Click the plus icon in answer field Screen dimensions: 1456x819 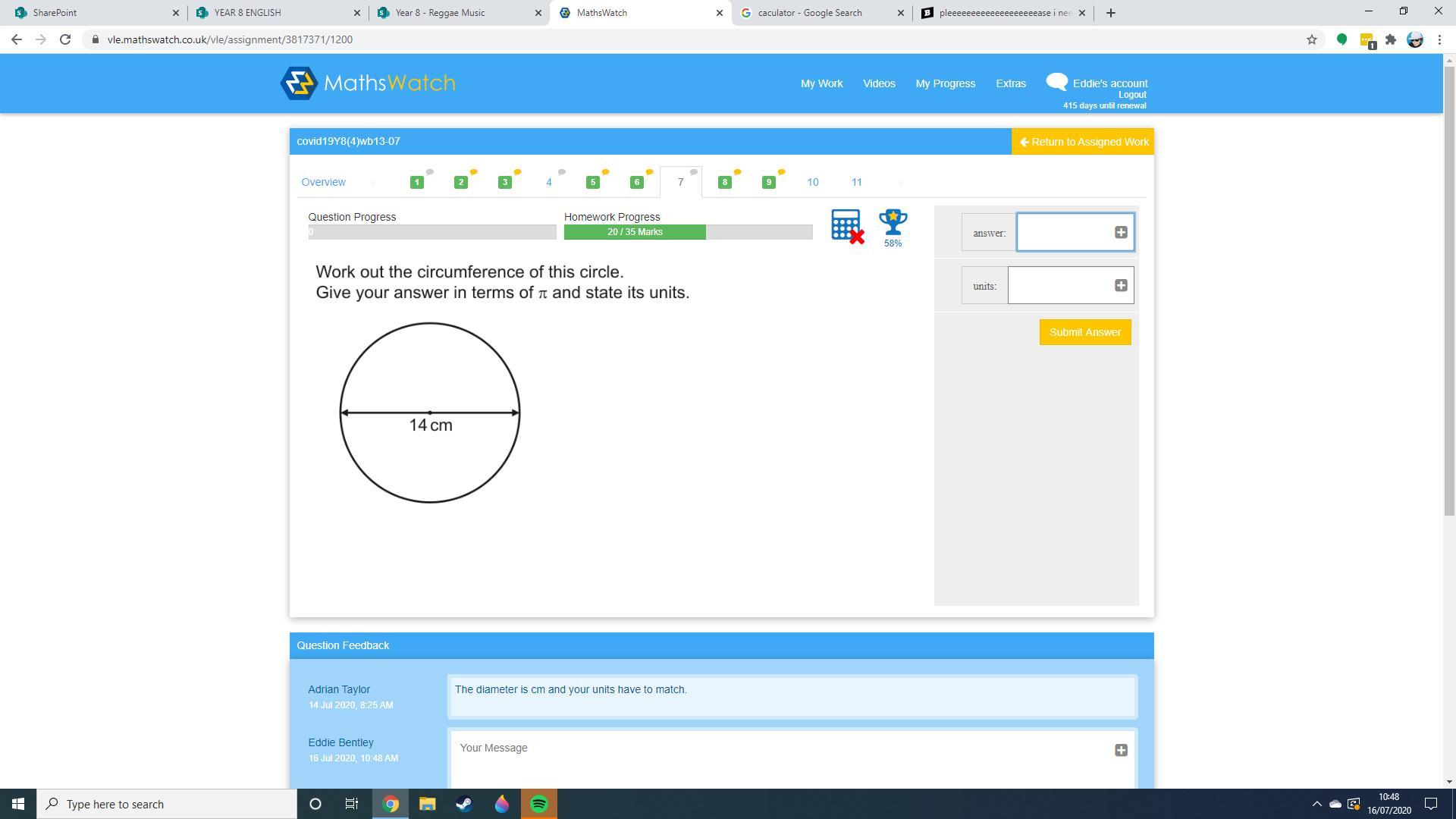pos(1121,233)
